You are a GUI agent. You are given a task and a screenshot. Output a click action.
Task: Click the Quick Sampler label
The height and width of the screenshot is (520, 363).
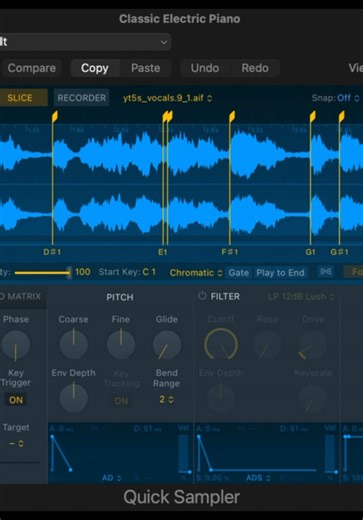(182, 497)
